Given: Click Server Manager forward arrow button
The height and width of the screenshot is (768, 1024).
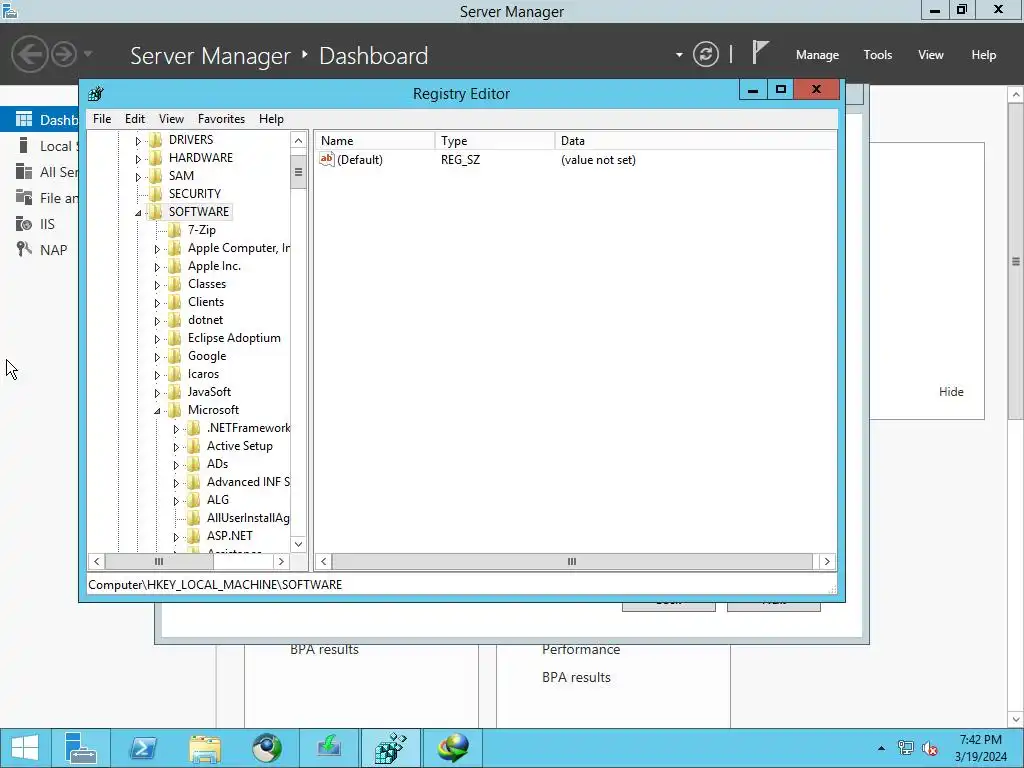Looking at the screenshot, I should coord(64,54).
